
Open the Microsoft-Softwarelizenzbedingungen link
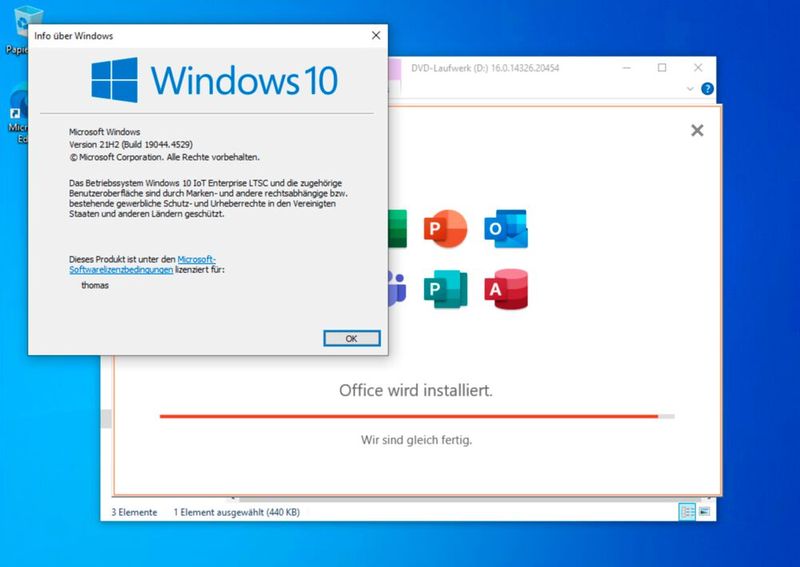(142, 264)
